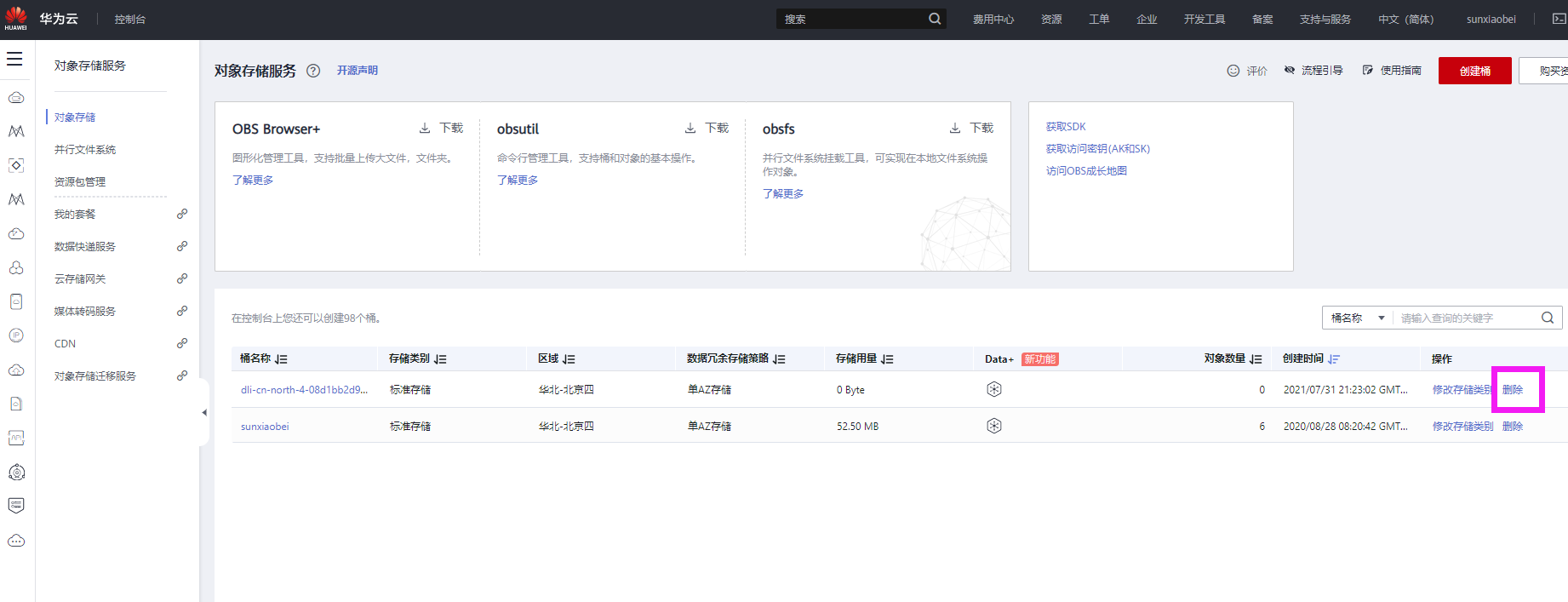Click external link icon beside 媒体转码服务
Image resolution: width=1568 pixels, height=602 pixels.
(x=182, y=311)
